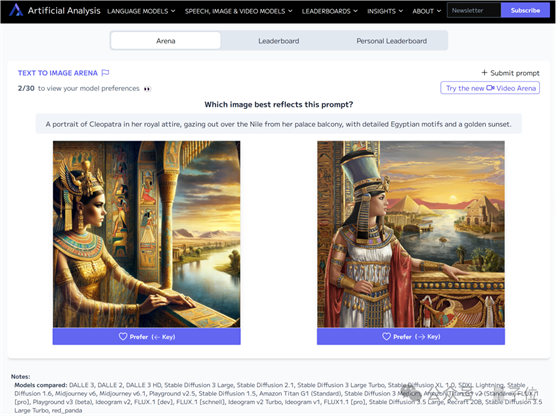This screenshot has height=416, width=556.
Task: Switch to the Personal Leaderboard tab
Action: click(x=391, y=41)
